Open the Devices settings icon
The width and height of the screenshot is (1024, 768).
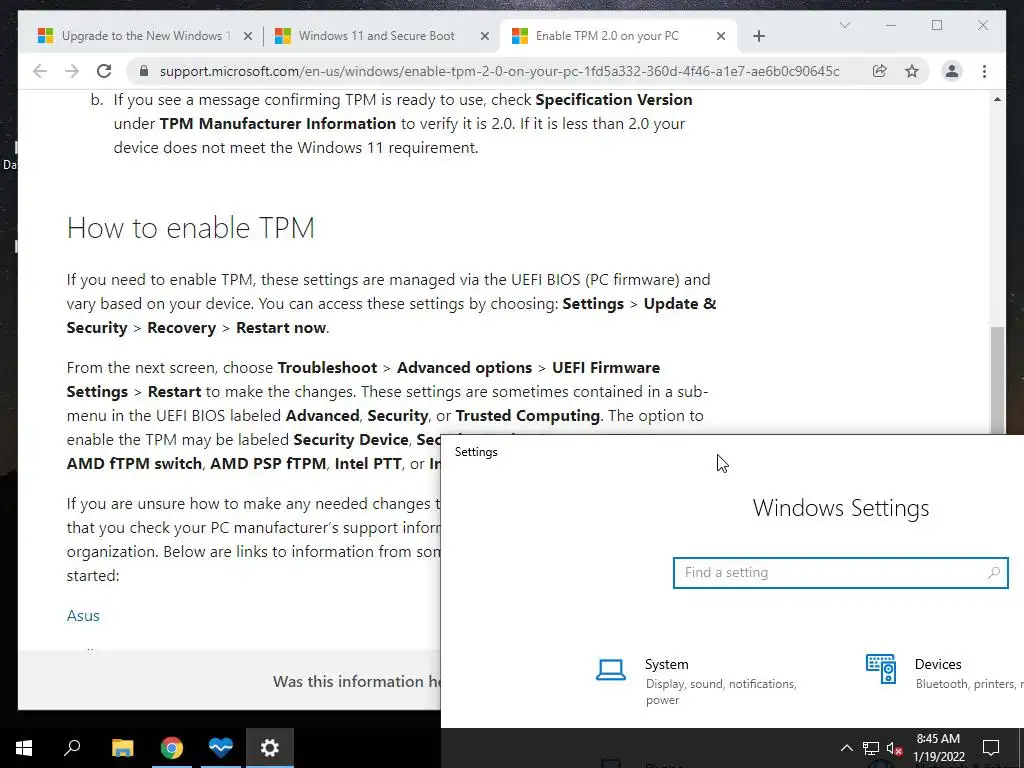tap(880, 669)
